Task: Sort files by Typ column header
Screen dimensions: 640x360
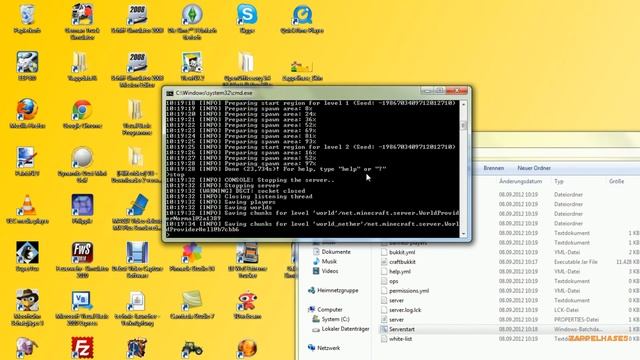Action: (x=559, y=181)
